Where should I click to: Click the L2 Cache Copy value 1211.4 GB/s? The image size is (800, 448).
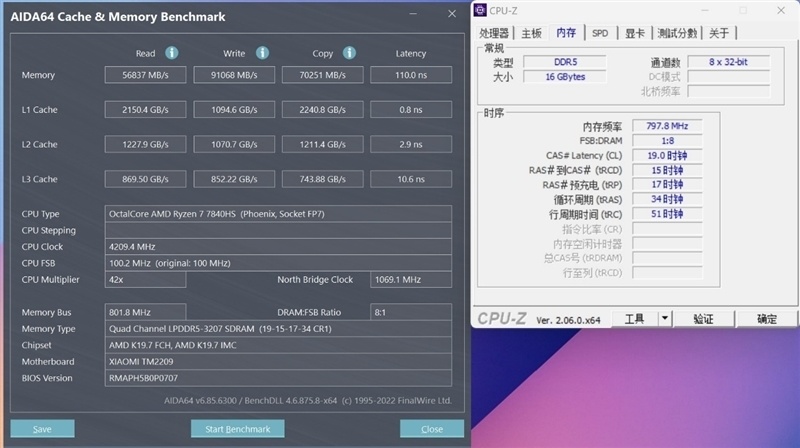coord(322,144)
